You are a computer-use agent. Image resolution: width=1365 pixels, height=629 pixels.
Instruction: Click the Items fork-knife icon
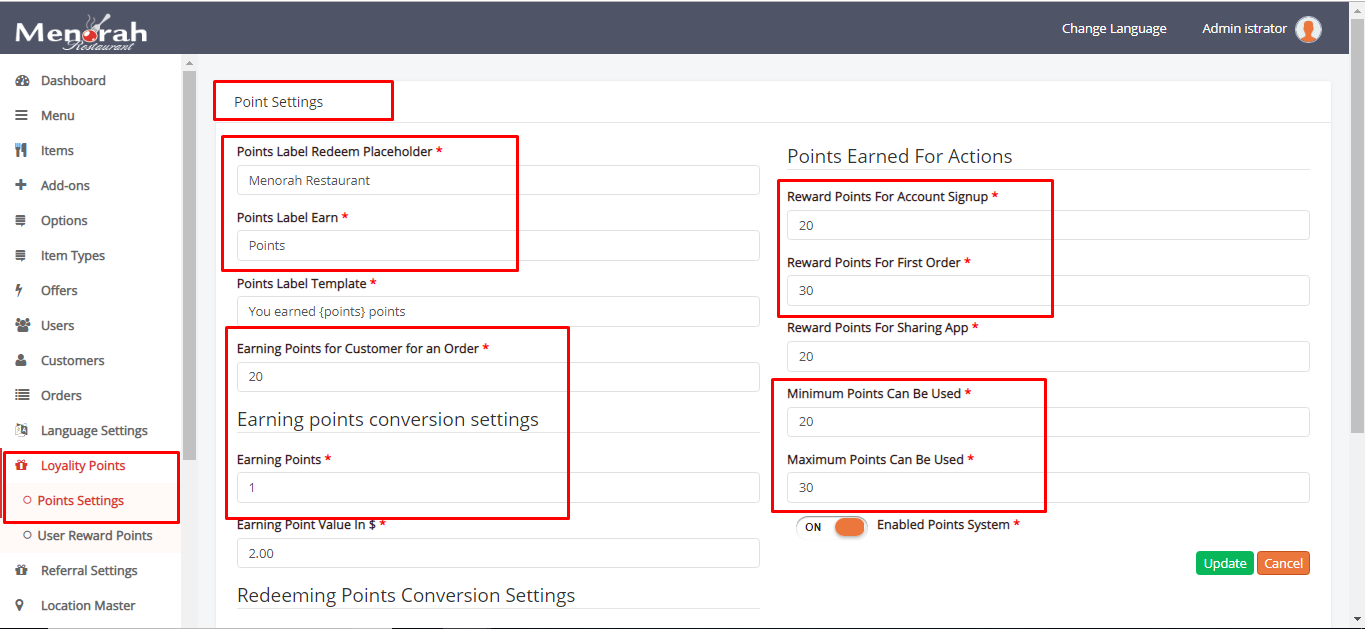(x=21, y=151)
